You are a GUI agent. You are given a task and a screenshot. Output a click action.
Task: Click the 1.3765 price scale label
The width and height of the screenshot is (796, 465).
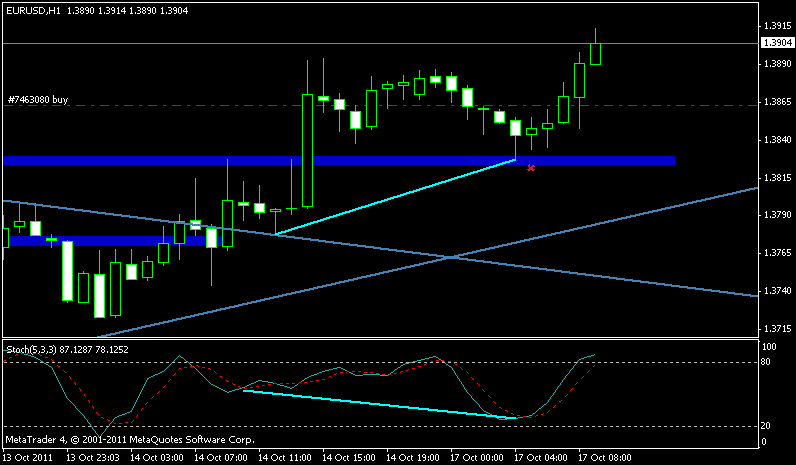coord(778,253)
